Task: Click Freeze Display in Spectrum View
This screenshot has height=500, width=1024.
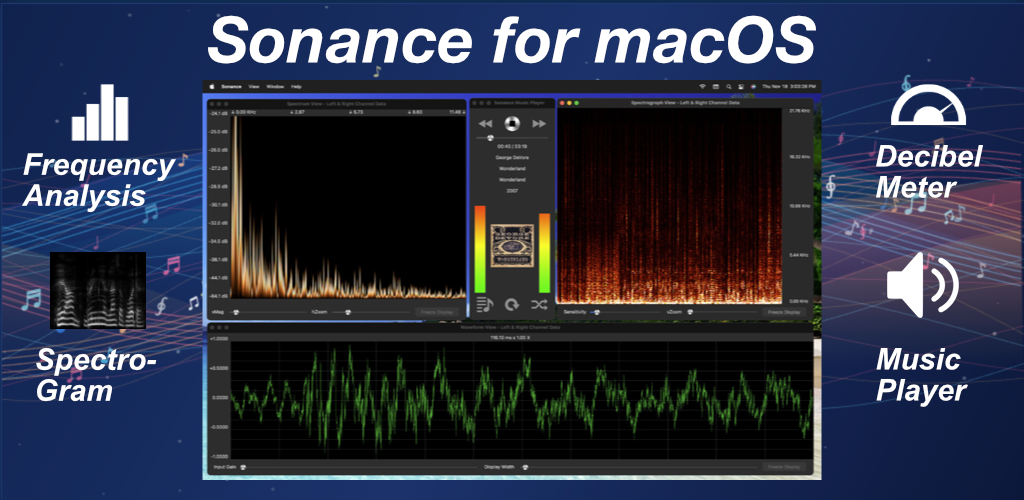Action: [x=437, y=312]
